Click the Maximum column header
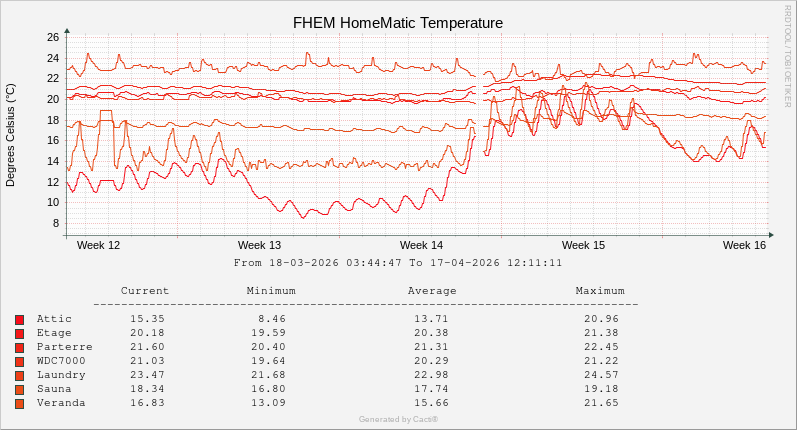The width and height of the screenshot is (797, 430). click(x=600, y=291)
